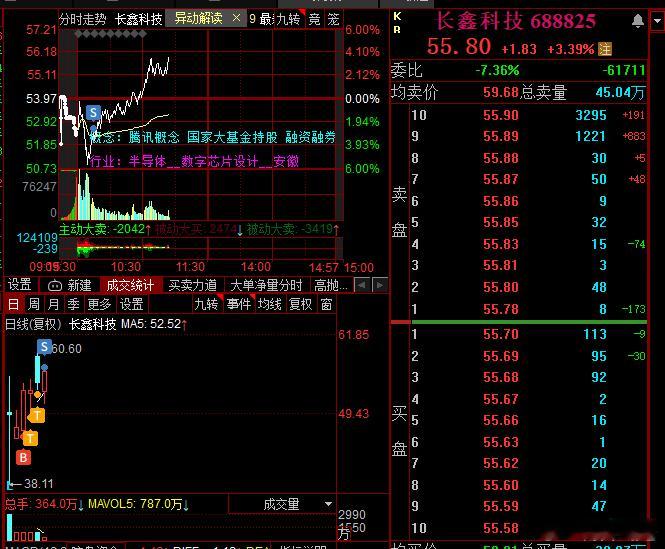
Task: Click the S sell marker at 60.60
Action: pos(44,347)
